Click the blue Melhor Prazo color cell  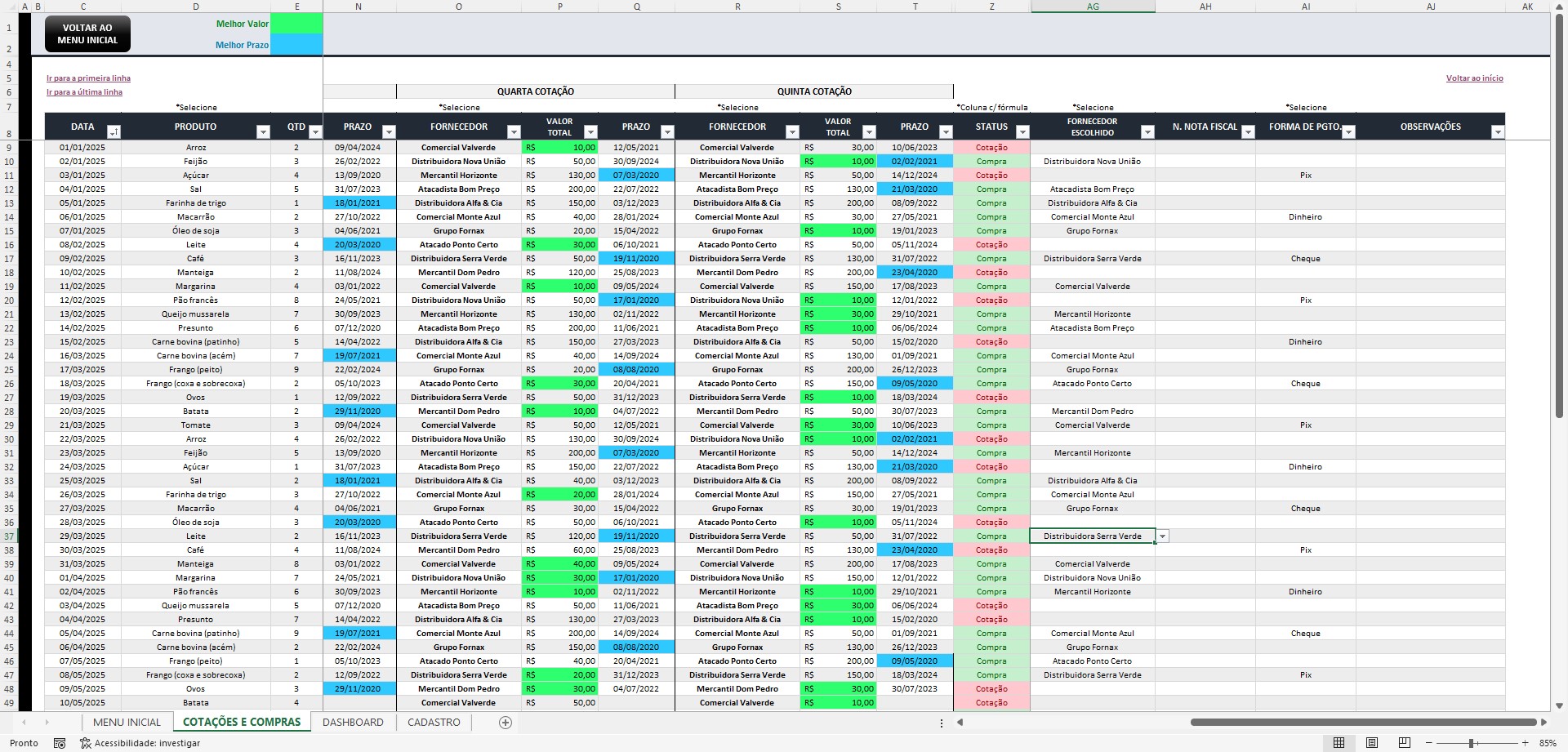point(296,45)
